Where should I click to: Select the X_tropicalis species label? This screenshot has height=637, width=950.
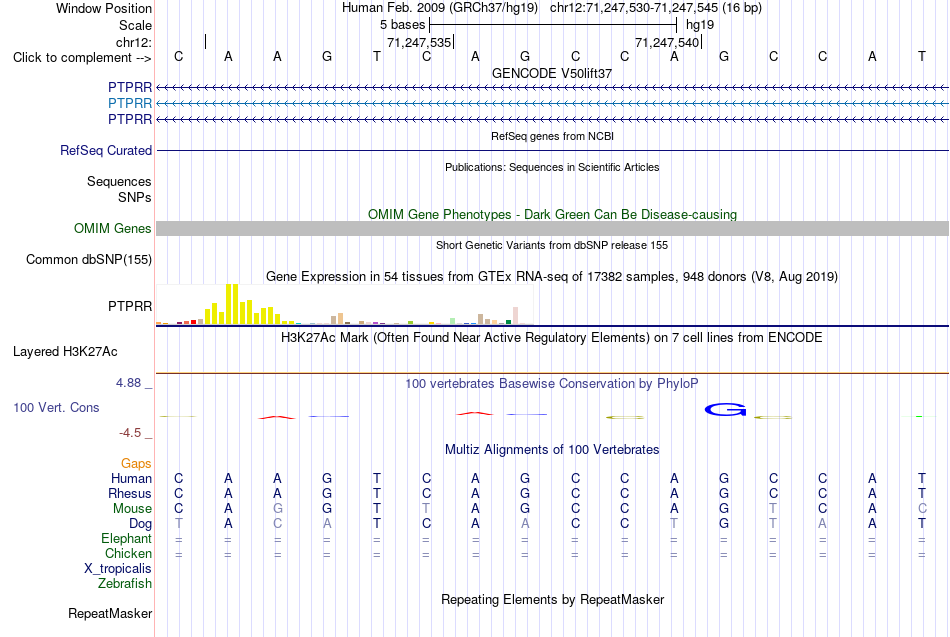(x=118, y=569)
